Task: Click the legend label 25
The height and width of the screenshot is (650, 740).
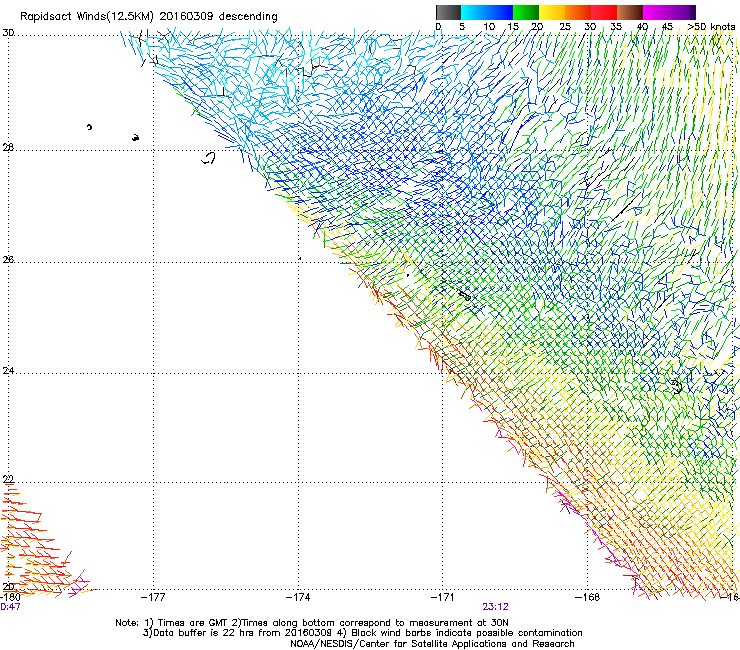Action: click(x=565, y=27)
